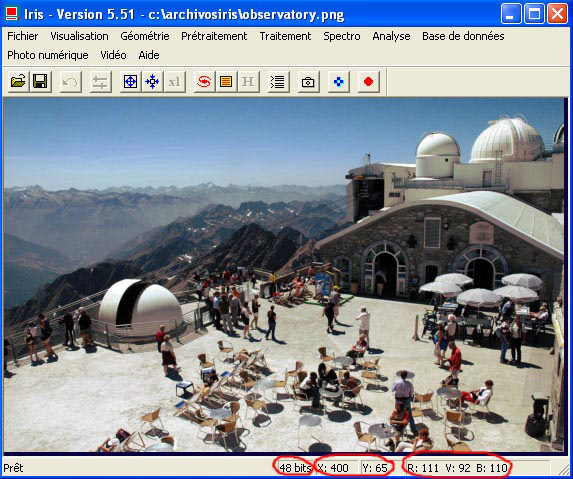This screenshot has height=479, width=573.
Task: Open the Base de données menu
Action: pyautogui.click(x=463, y=36)
